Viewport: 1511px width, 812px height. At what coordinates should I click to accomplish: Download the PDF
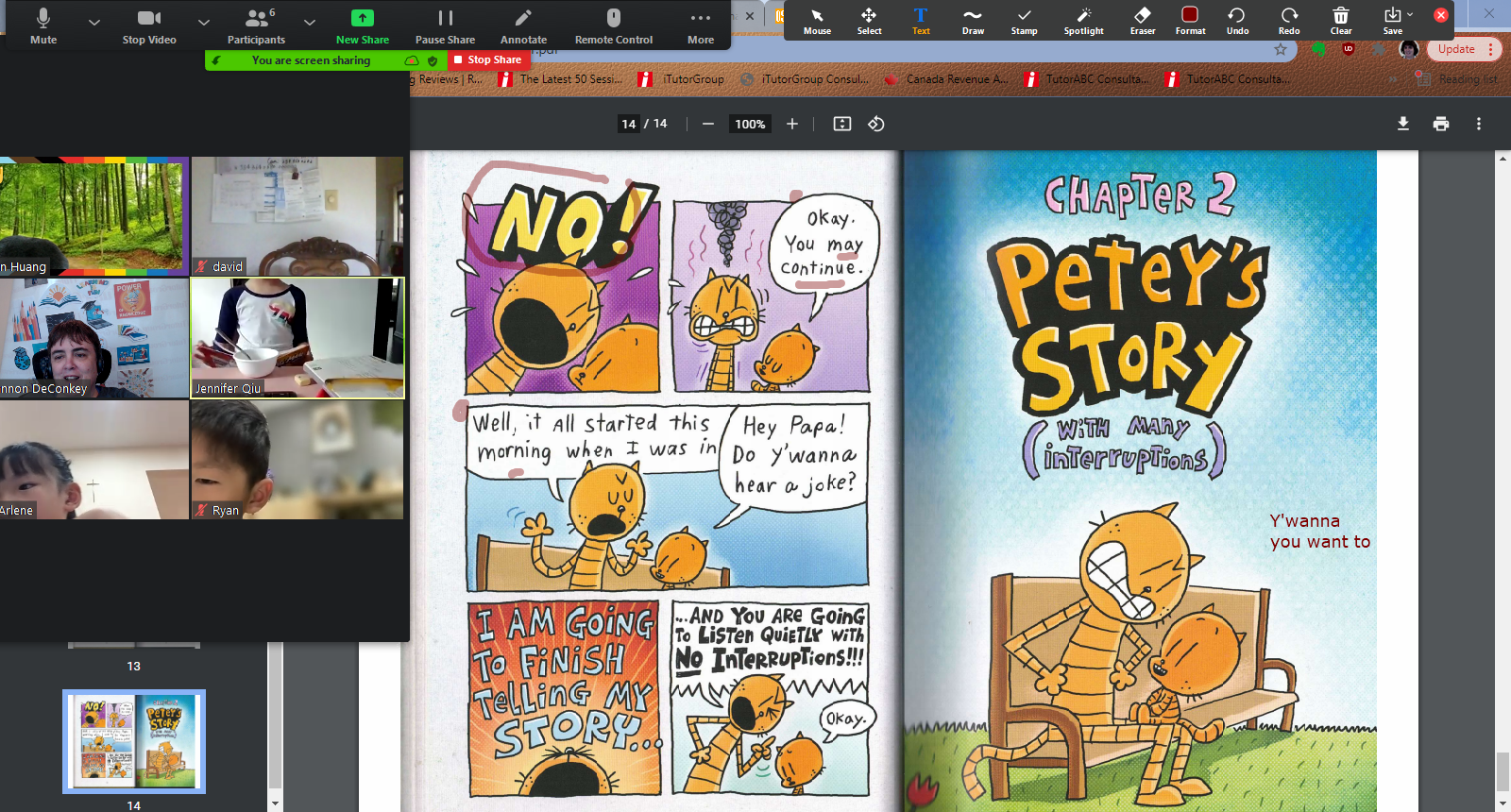coord(1403,124)
